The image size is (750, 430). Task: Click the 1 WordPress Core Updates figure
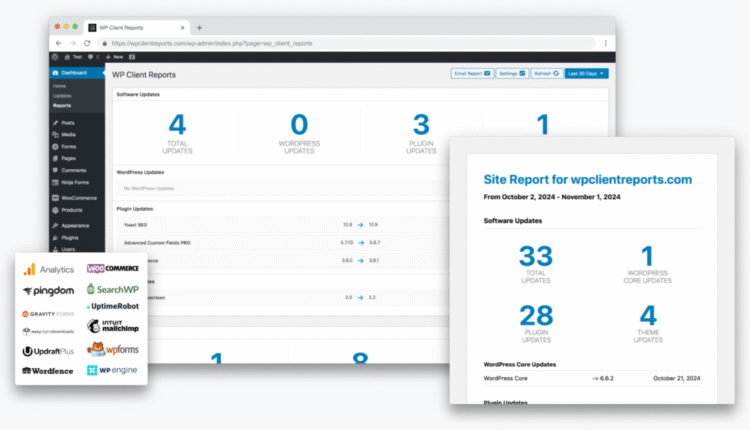(647, 256)
